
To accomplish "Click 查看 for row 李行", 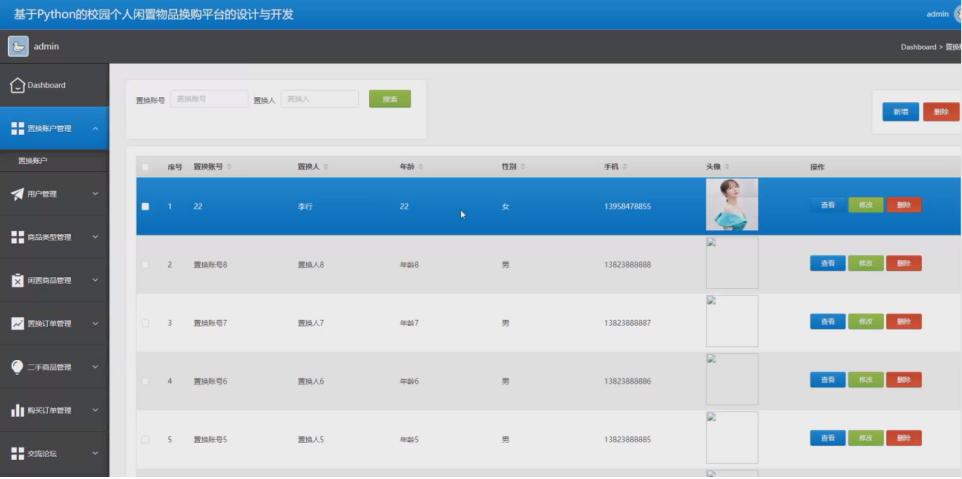I will [828, 205].
